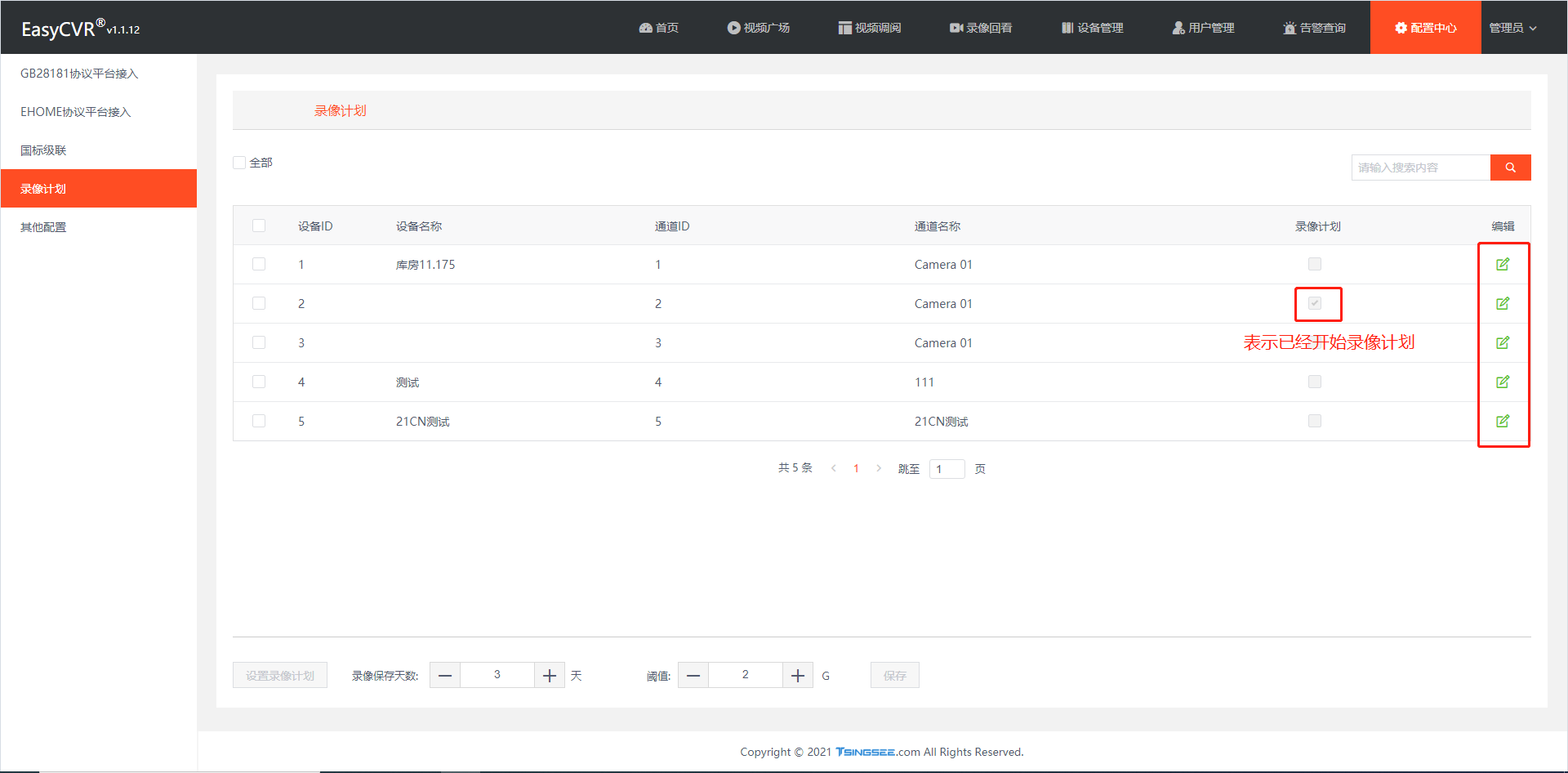1568x773 pixels.
Task: Focus the 跳至 page number field
Action: (947, 469)
